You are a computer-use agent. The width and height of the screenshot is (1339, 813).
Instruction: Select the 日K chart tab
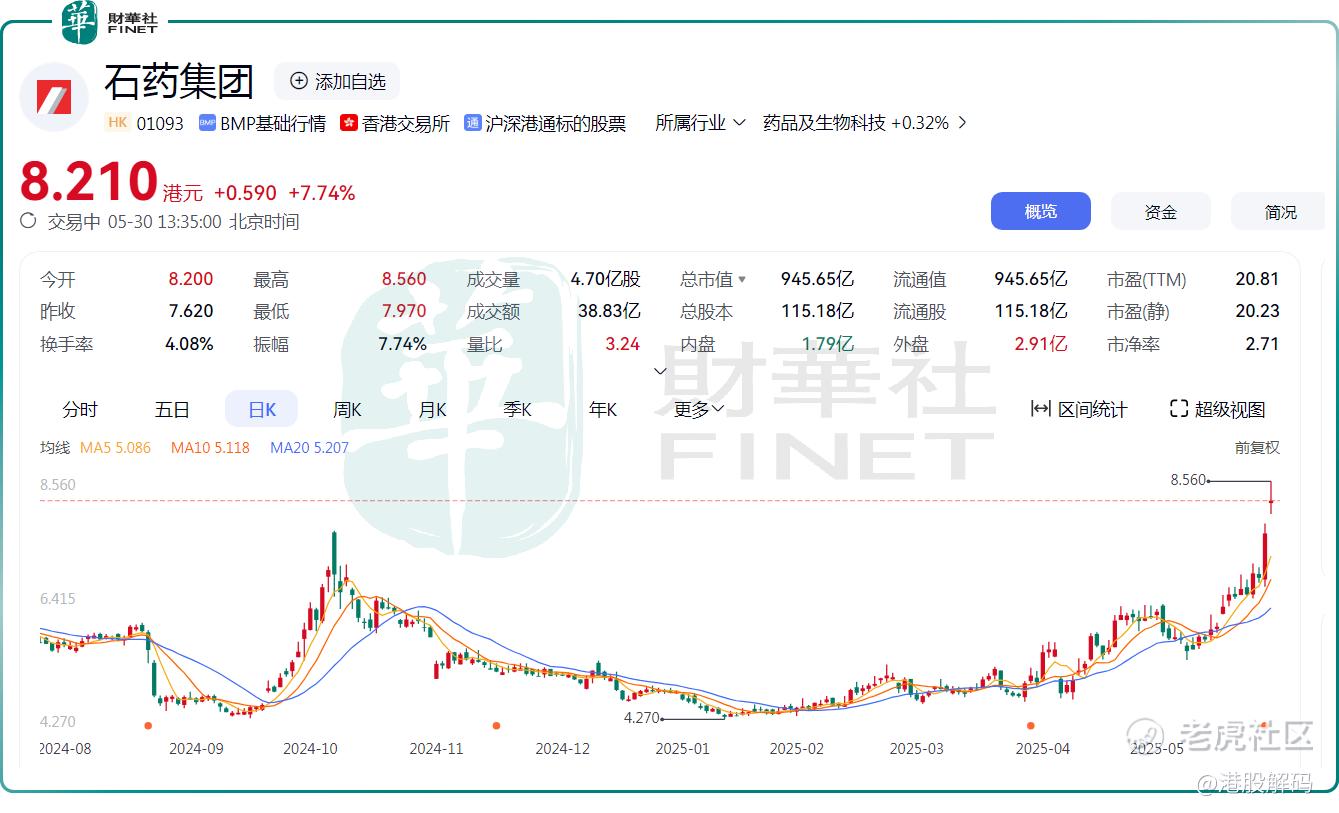click(261, 409)
